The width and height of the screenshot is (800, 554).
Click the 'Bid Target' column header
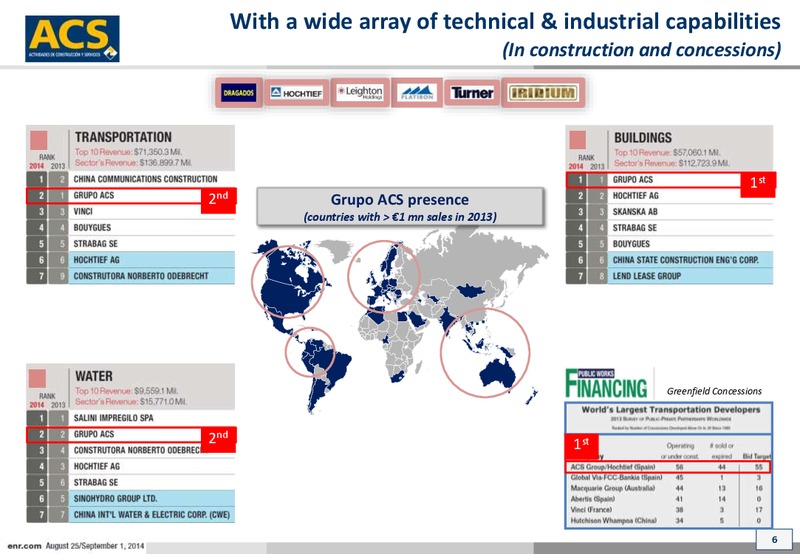758,456
